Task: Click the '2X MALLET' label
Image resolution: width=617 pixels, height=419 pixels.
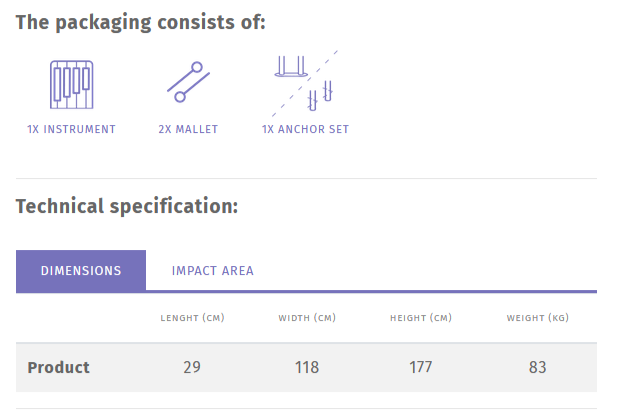Action: tap(188, 129)
